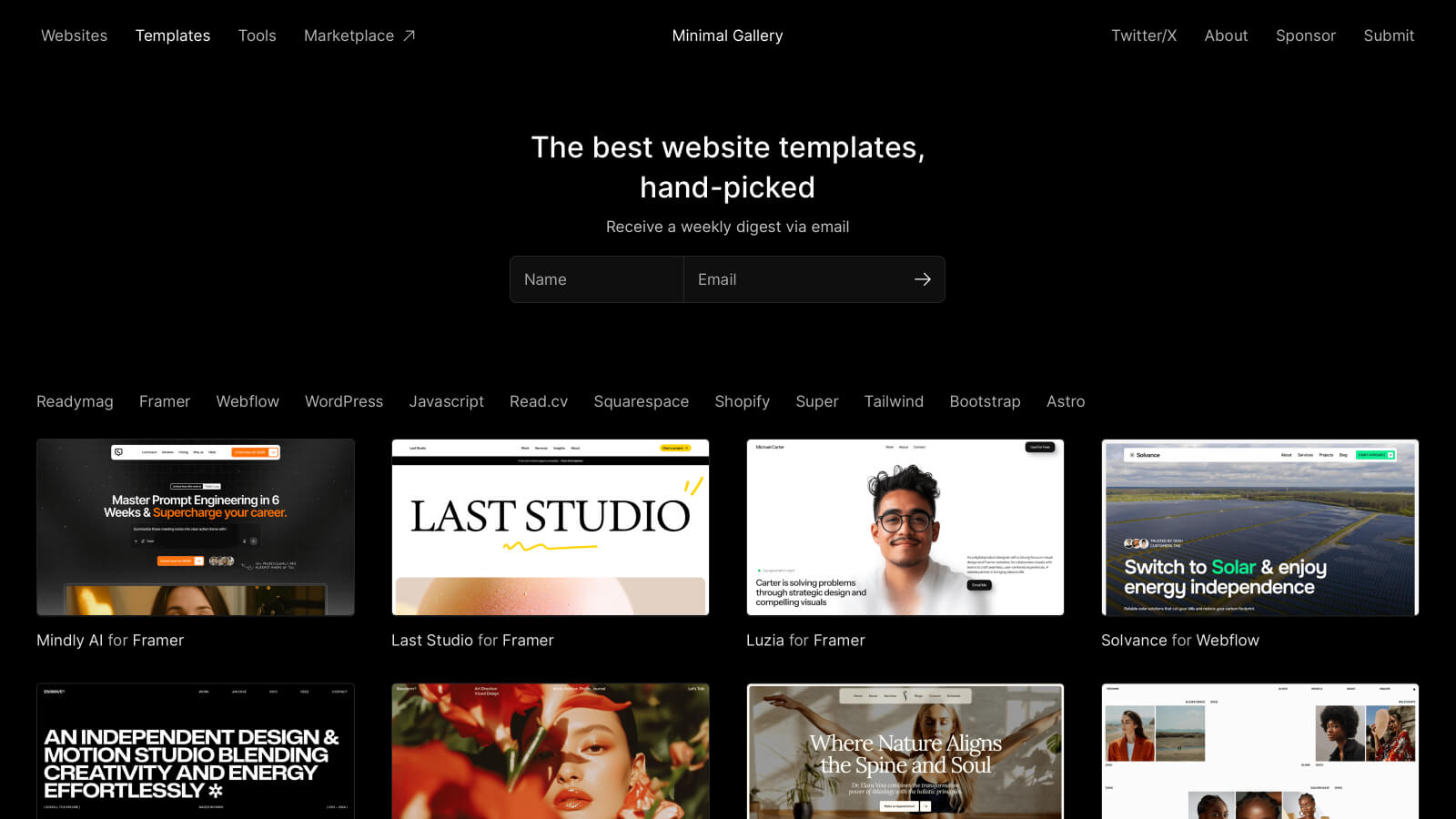Screen dimensions: 1456x819
Task: Open the Last Studio template thumbnail
Action: [551, 527]
